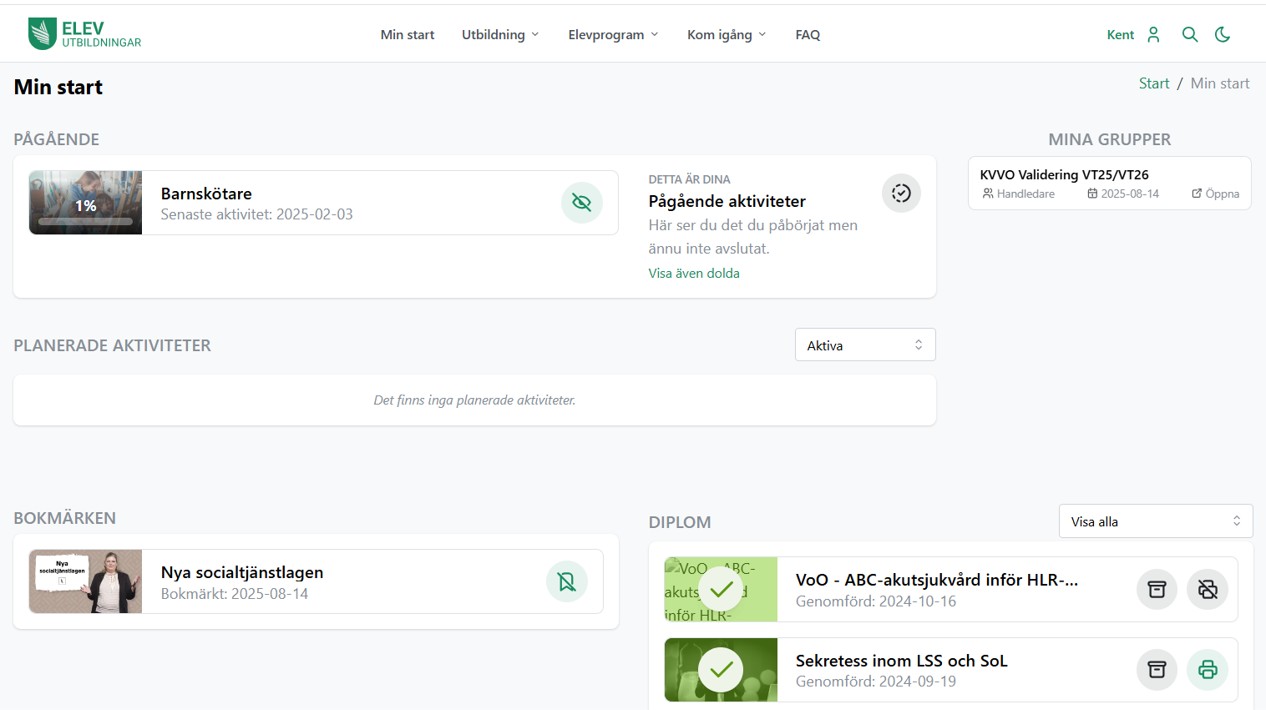Open the Nya socialtjänstlagen bookmark thumbnail

tap(85, 581)
